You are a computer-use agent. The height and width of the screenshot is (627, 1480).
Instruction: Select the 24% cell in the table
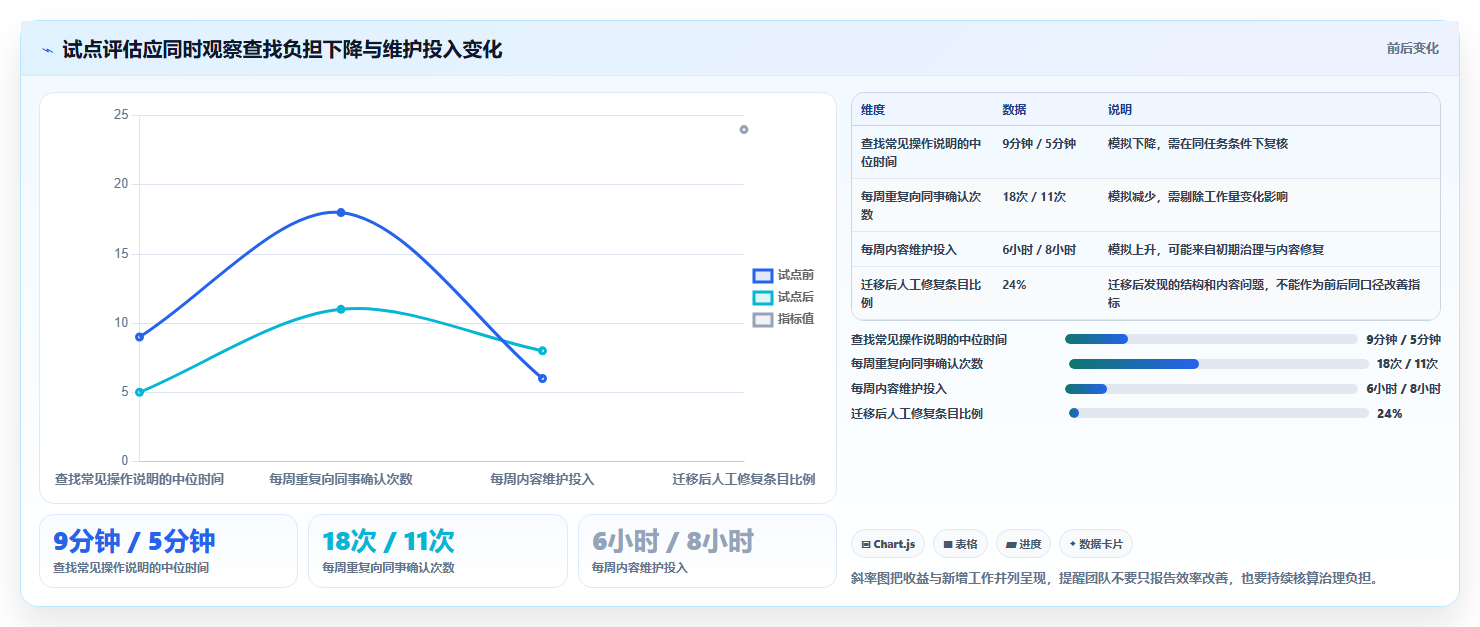point(1014,284)
